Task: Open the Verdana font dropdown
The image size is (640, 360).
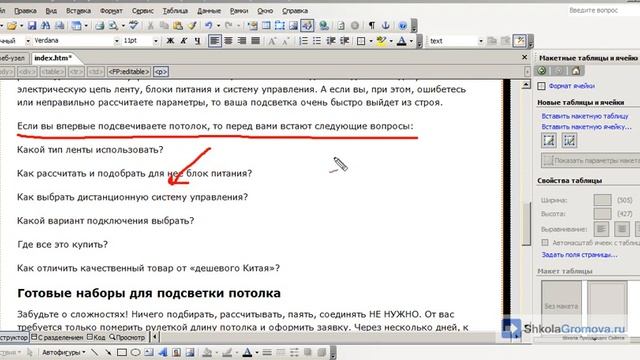Action: point(116,41)
